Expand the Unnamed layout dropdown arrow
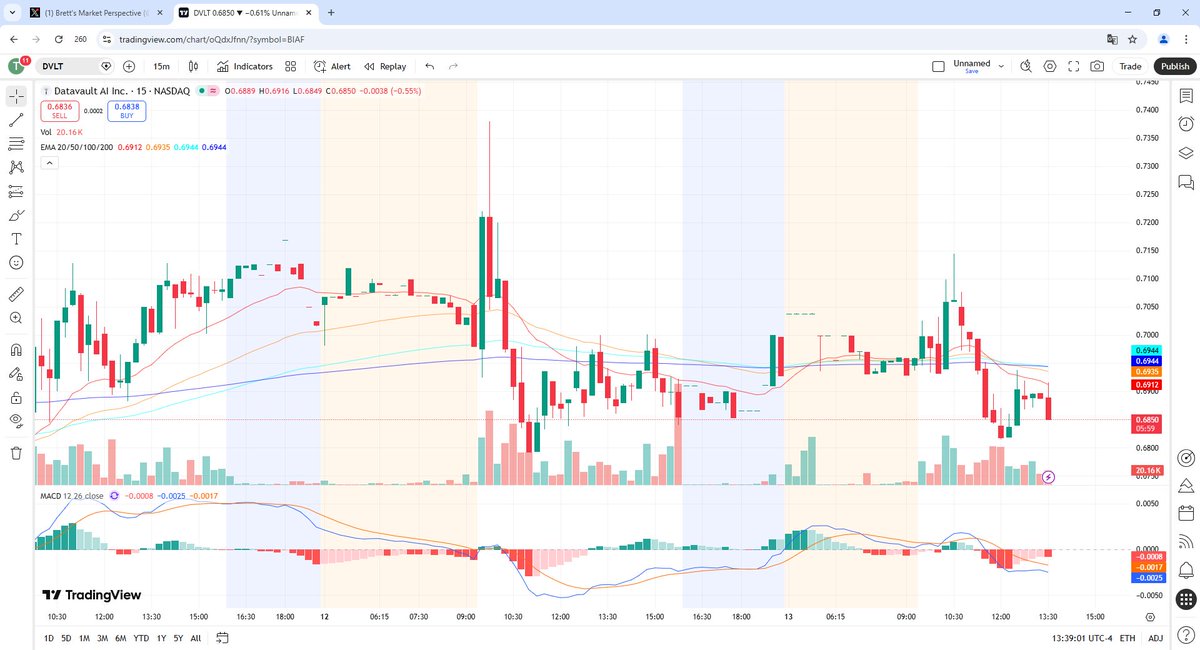This screenshot has width=1200, height=650. tap(1001, 66)
